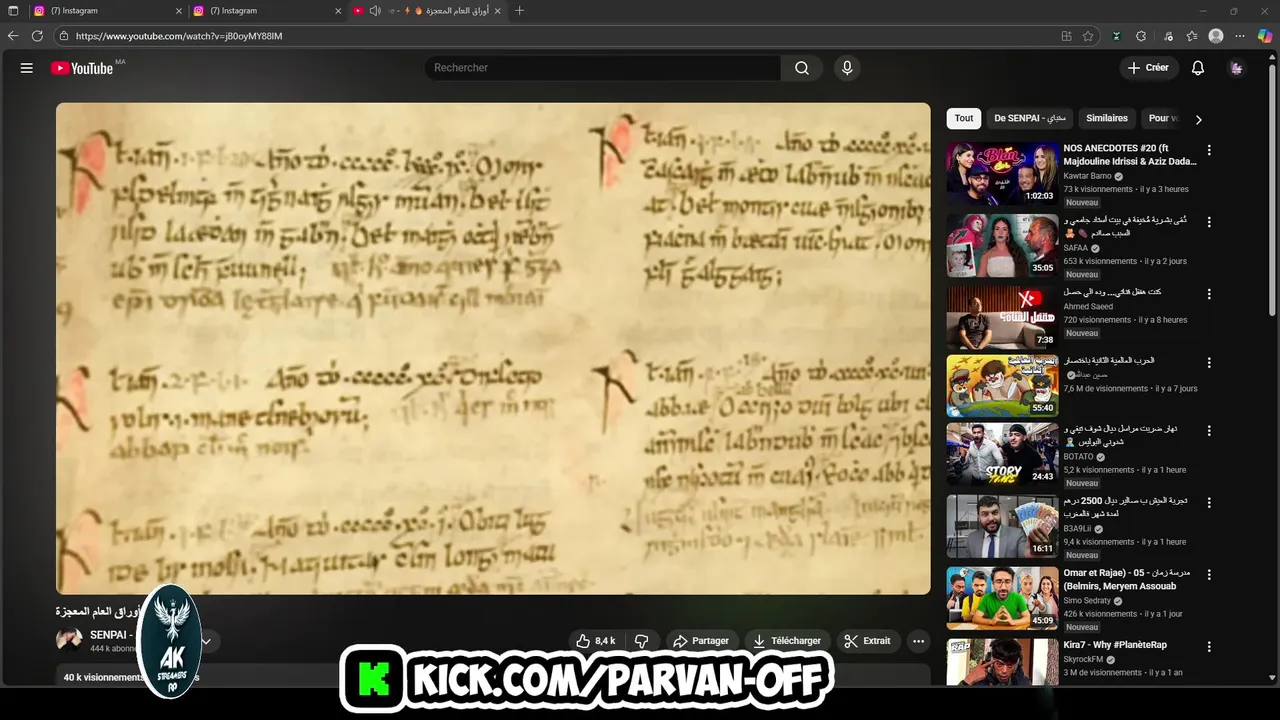Open the YouTube hamburger guide menu
The width and height of the screenshot is (1280, 720).
(x=27, y=68)
